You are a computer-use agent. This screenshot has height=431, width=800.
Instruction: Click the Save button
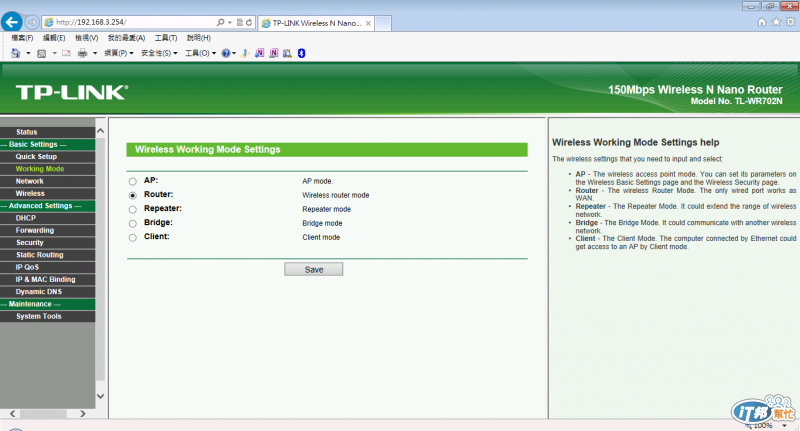click(314, 269)
